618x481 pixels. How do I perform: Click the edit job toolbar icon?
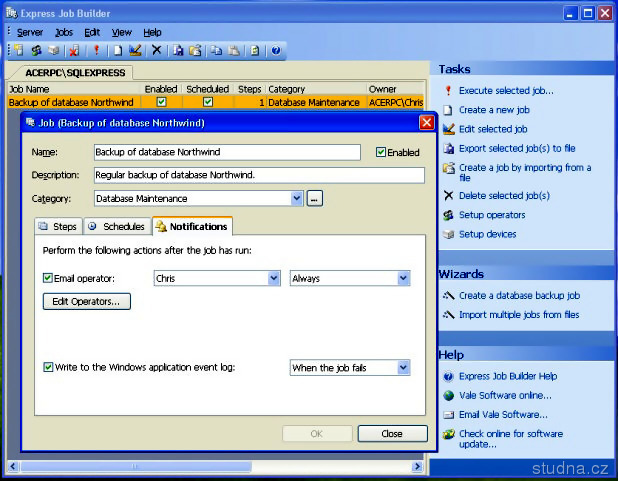(135, 50)
